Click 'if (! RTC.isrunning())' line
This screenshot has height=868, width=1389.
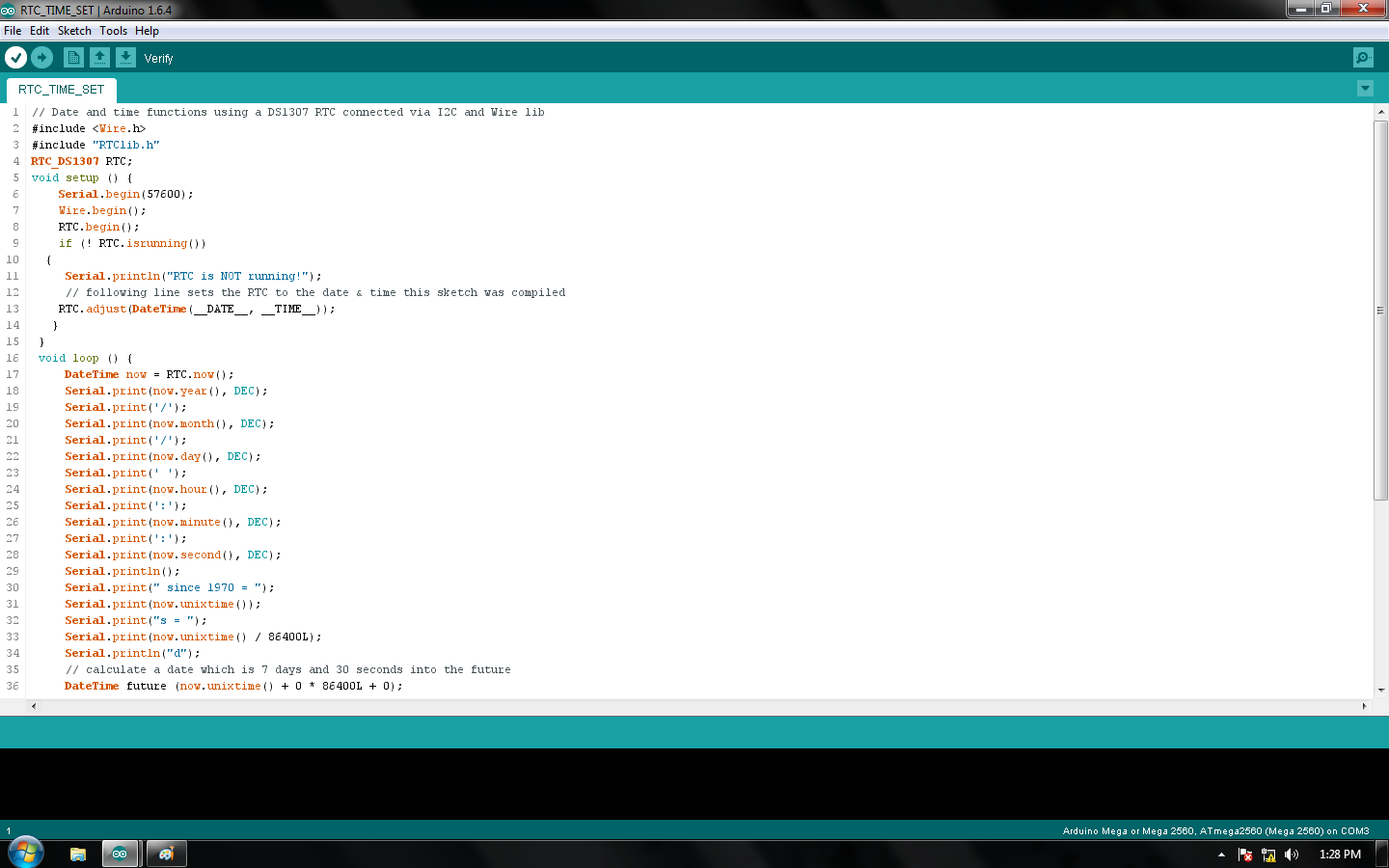pyautogui.click(x=132, y=243)
